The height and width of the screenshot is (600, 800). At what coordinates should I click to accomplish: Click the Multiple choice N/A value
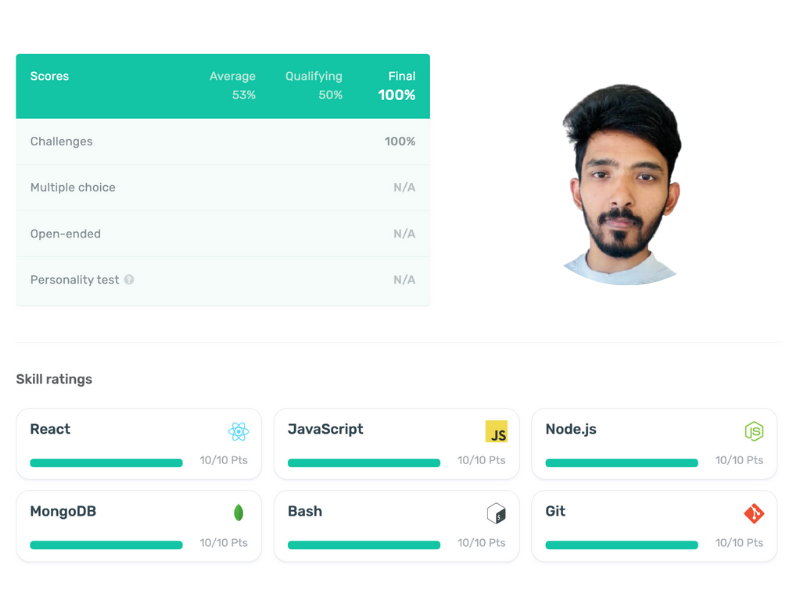click(404, 187)
